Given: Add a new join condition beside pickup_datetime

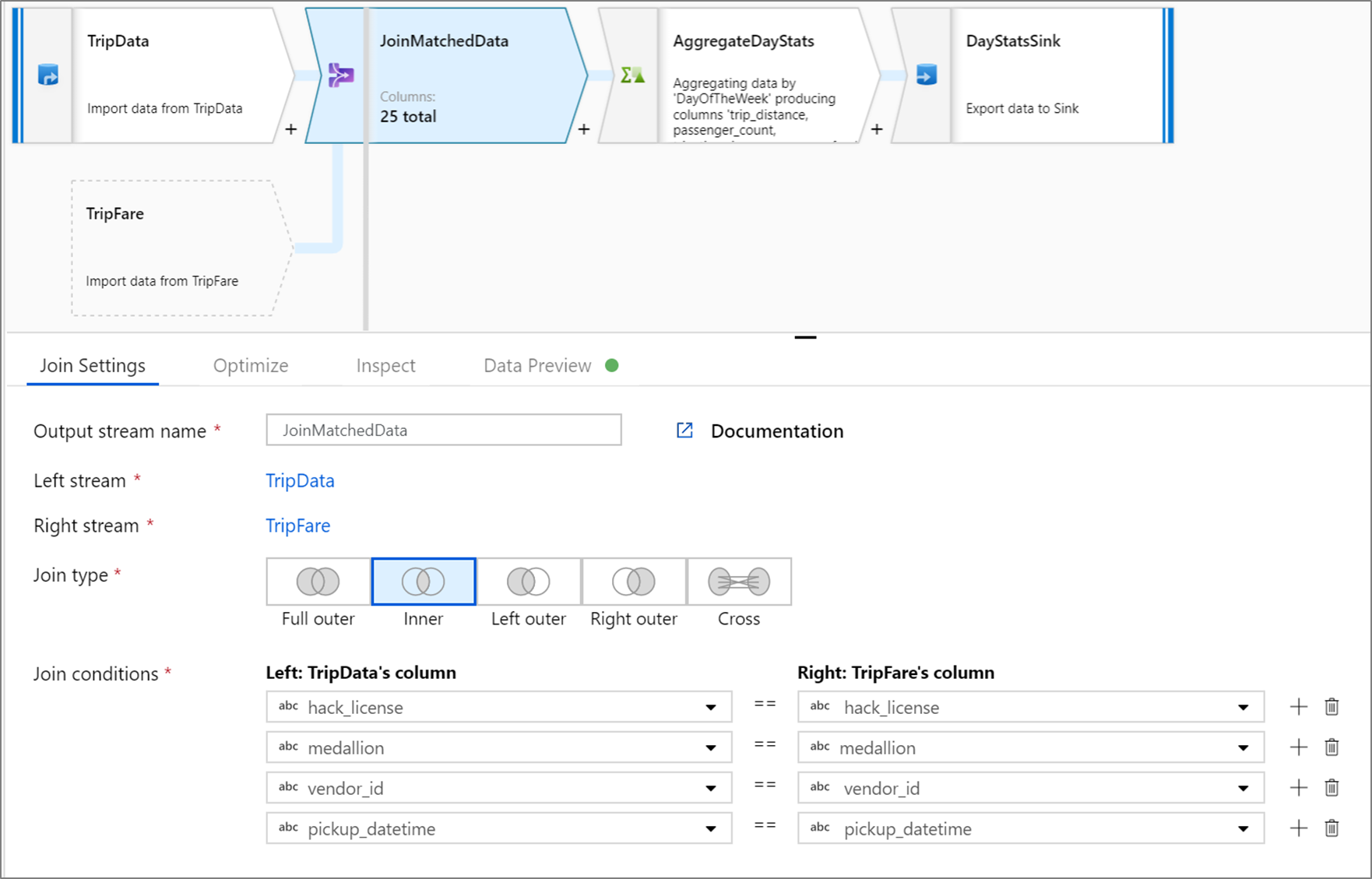Looking at the screenshot, I should (1298, 828).
